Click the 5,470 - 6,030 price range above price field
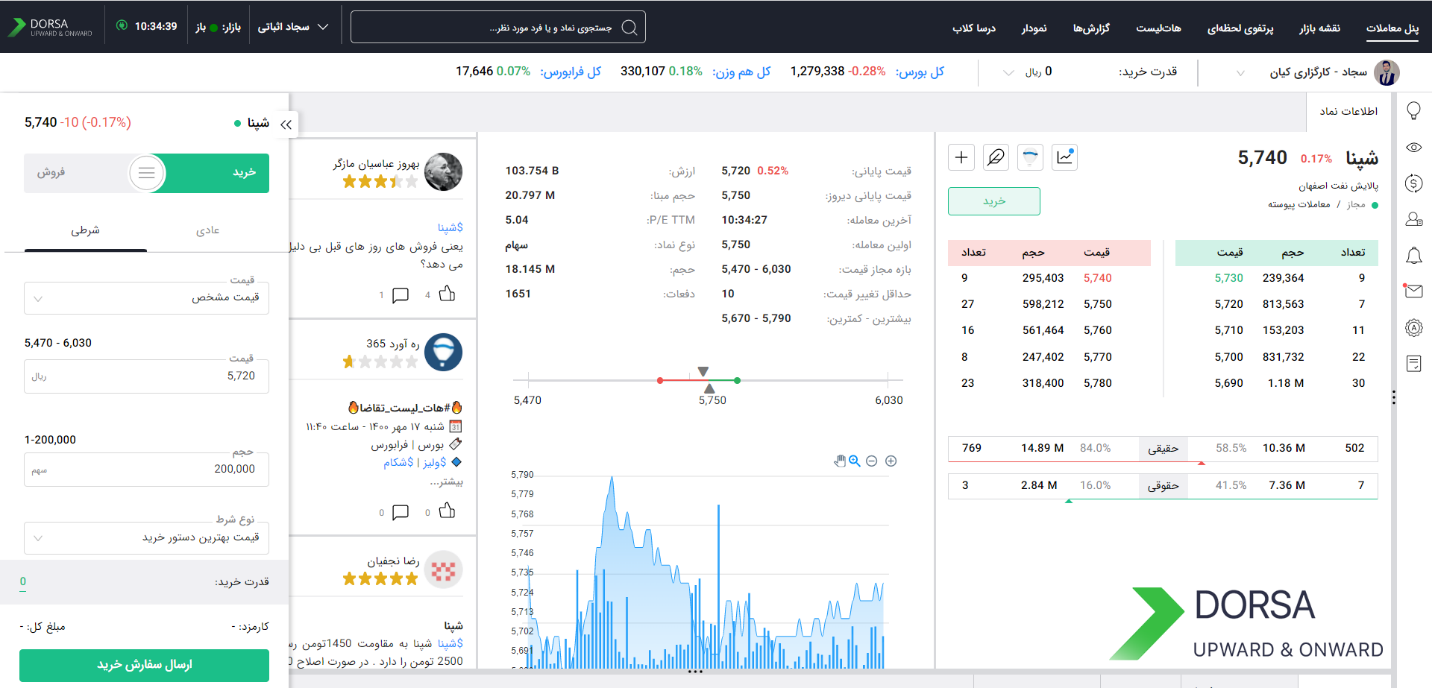 [x=58, y=343]
